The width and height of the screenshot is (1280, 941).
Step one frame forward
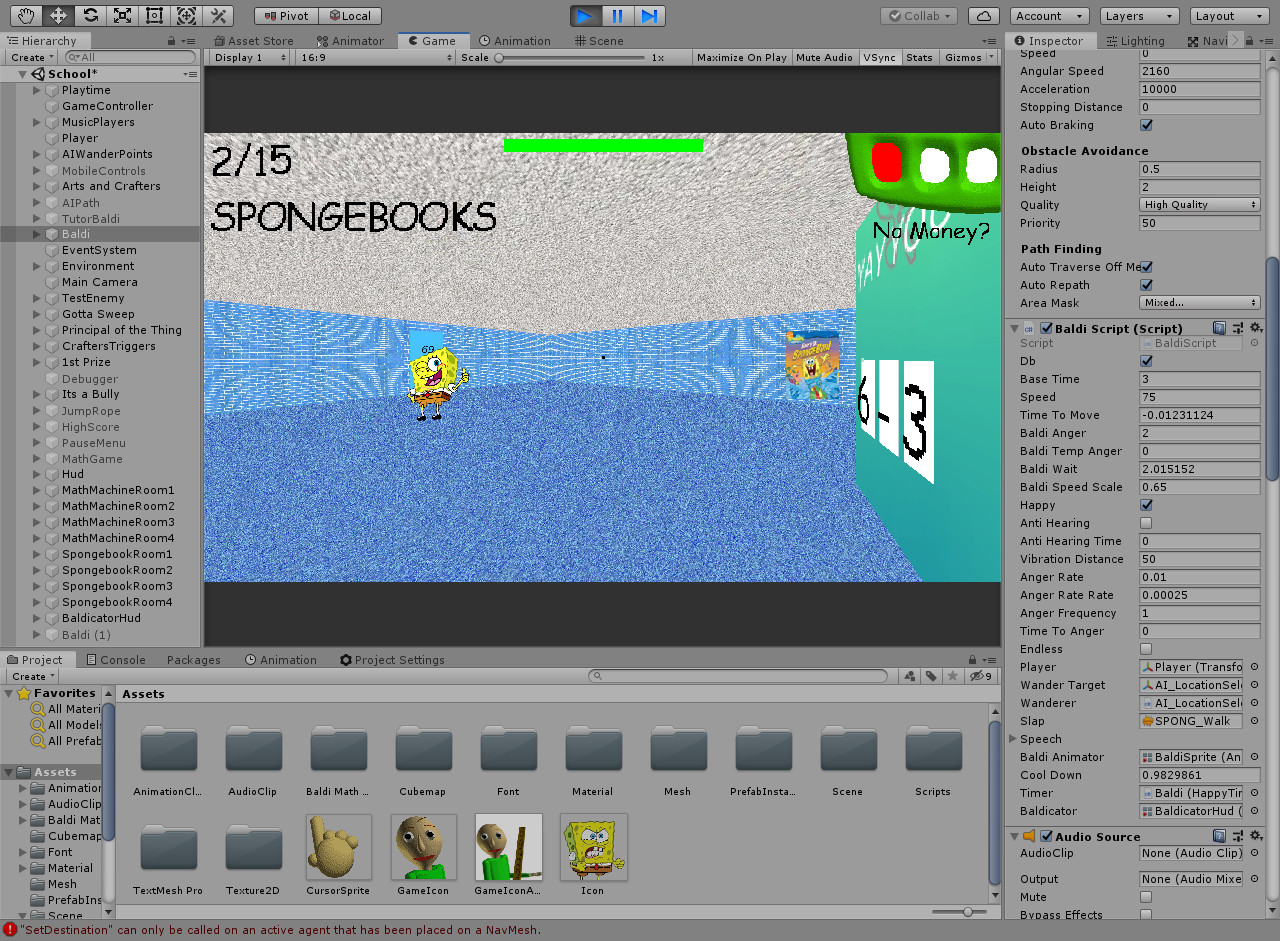click(651, 15)
